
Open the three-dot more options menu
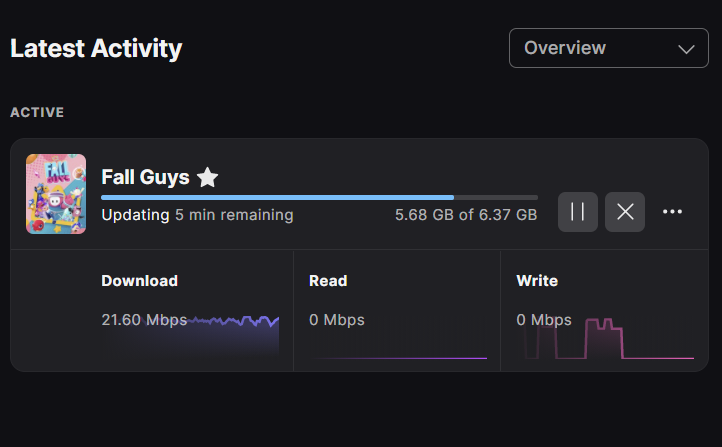coord(672,212)
